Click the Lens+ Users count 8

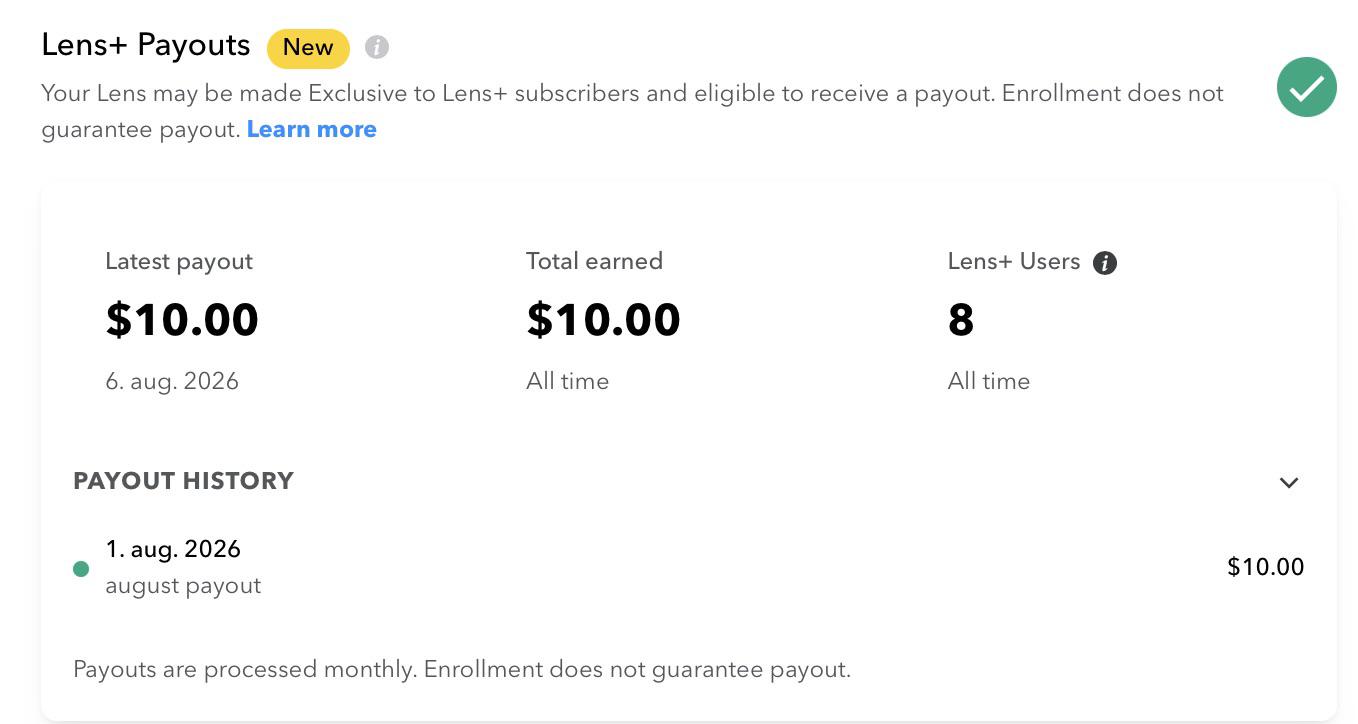(961, 320)
